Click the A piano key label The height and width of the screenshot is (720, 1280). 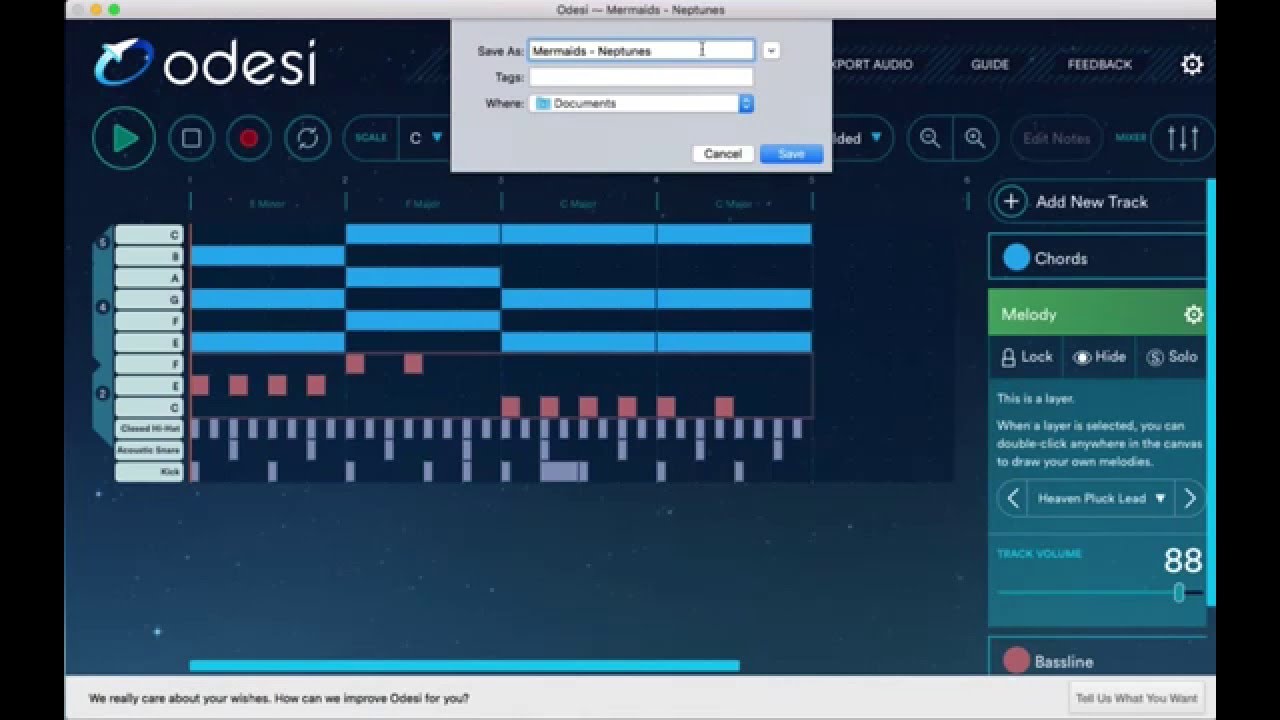[149, 278]
